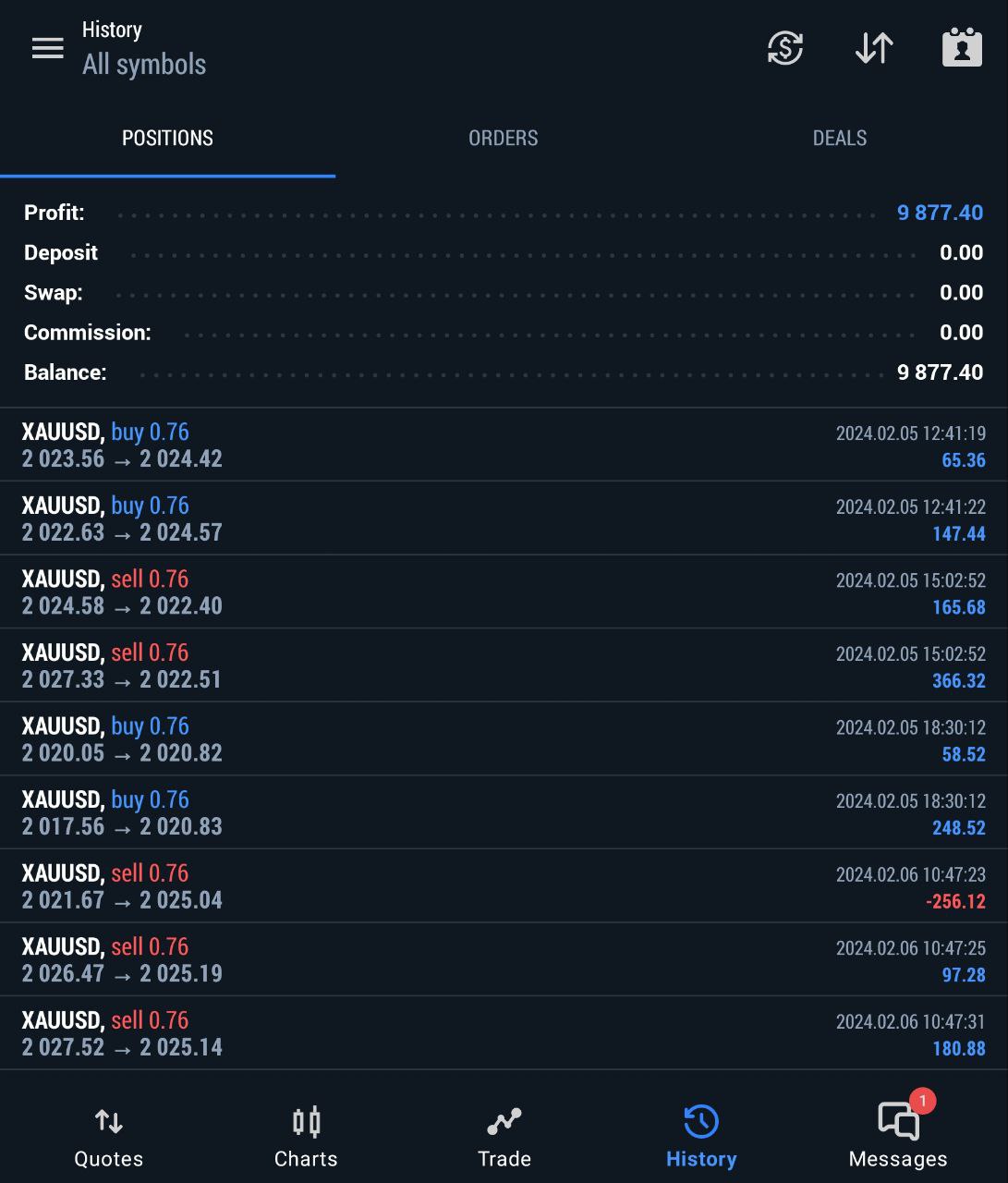
Task: Open the sell position with profit 180.88
Action: 504,1033
